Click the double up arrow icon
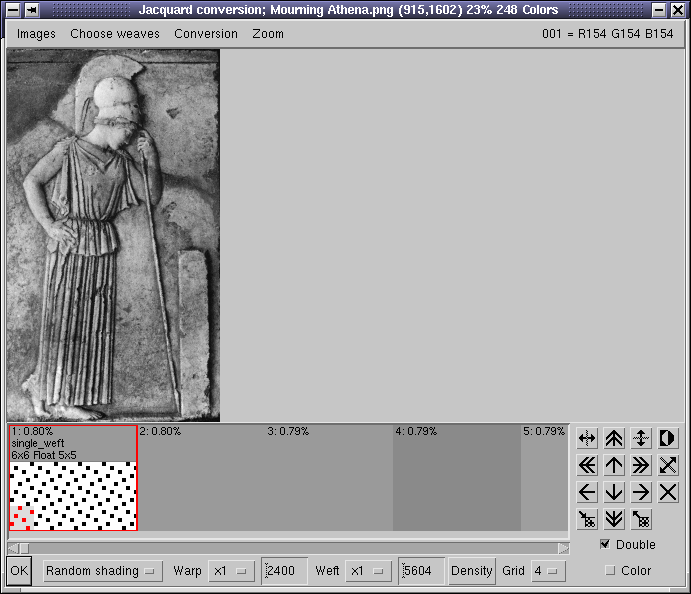Viewport: 691px width, 594px height. pos(614,438)
